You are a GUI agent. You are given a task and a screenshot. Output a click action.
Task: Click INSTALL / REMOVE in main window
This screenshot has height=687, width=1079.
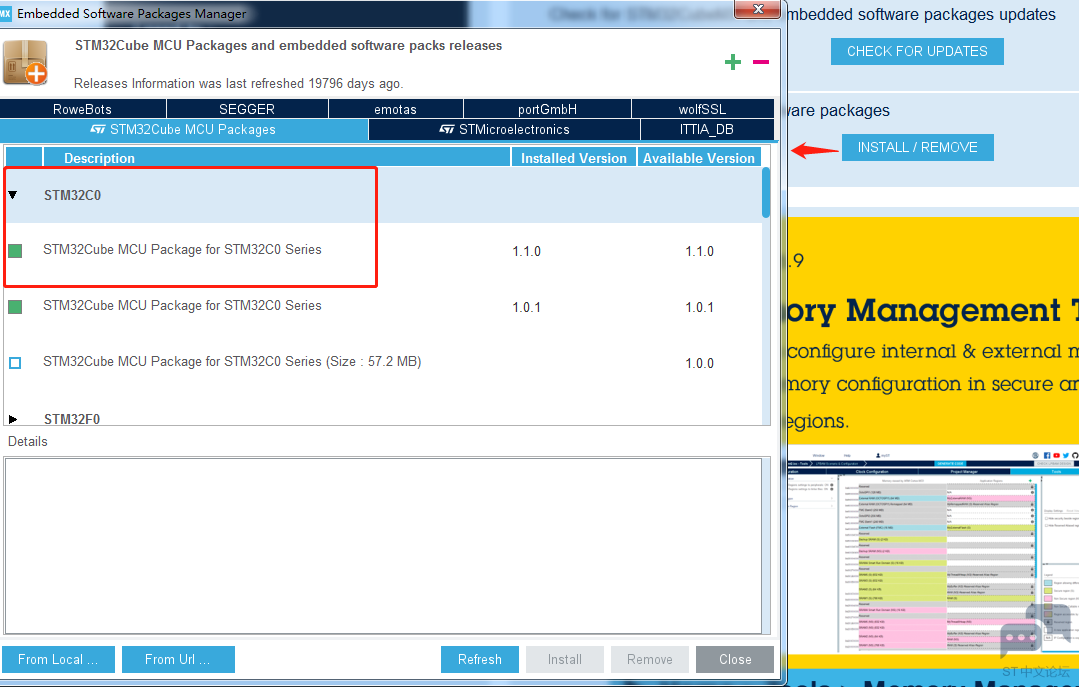917,147
